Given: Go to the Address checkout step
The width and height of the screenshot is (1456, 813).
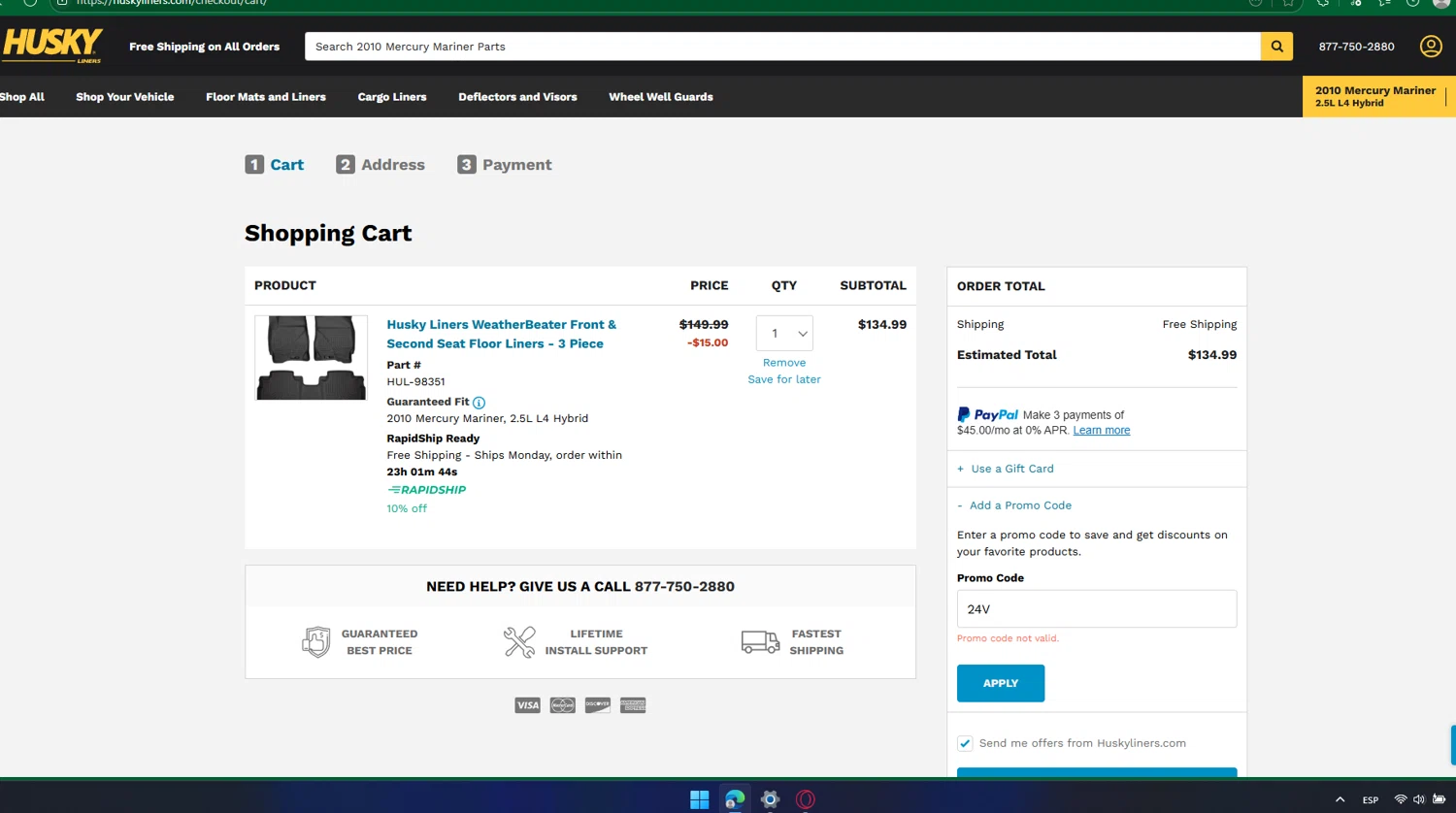Looking at the screenshot, I should (381, 165).
